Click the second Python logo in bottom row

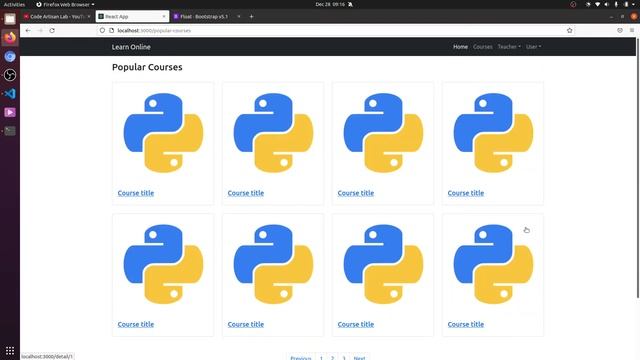click(x=273, y=264)
